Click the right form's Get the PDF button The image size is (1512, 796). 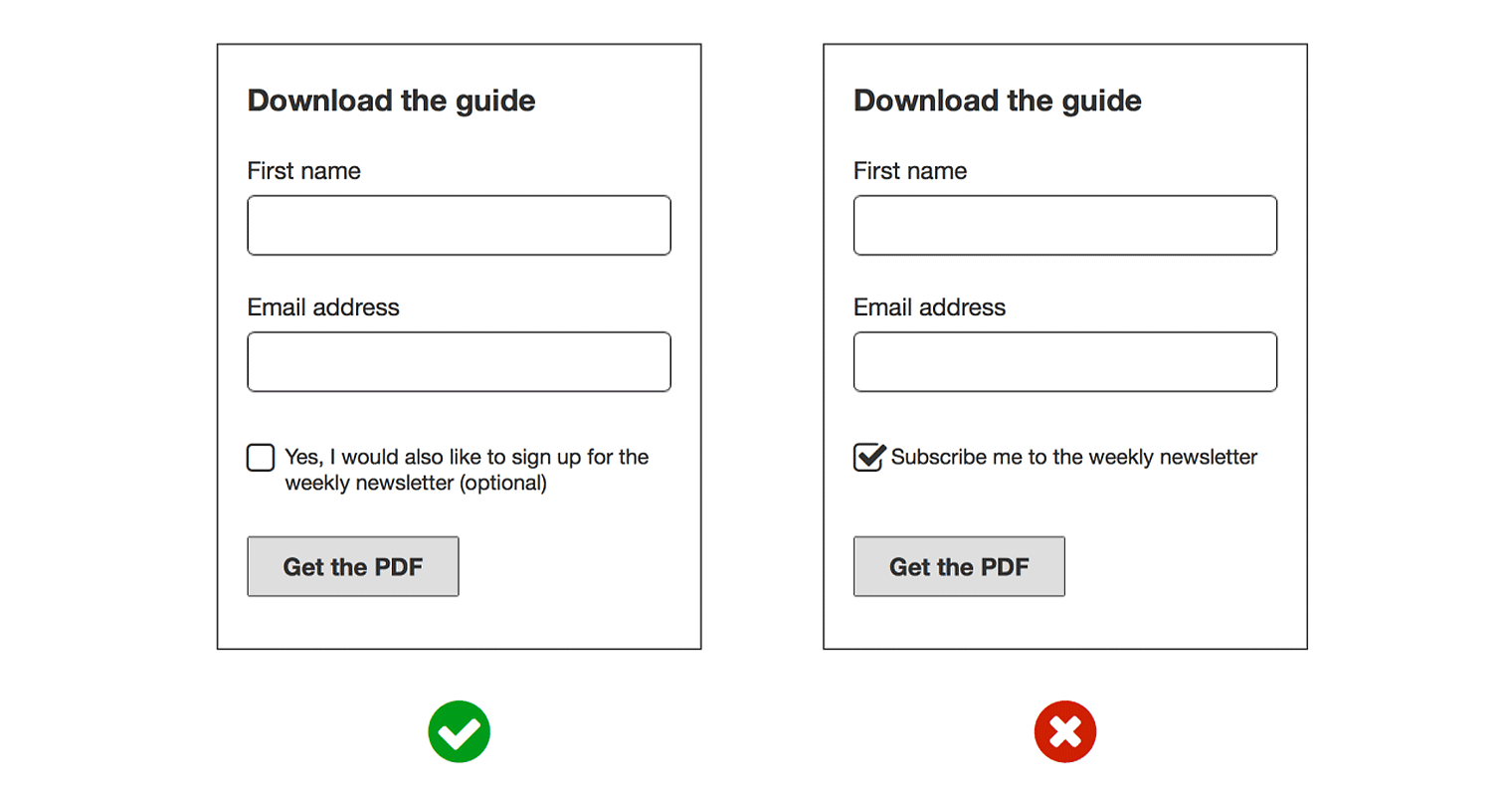click(959, 567)
